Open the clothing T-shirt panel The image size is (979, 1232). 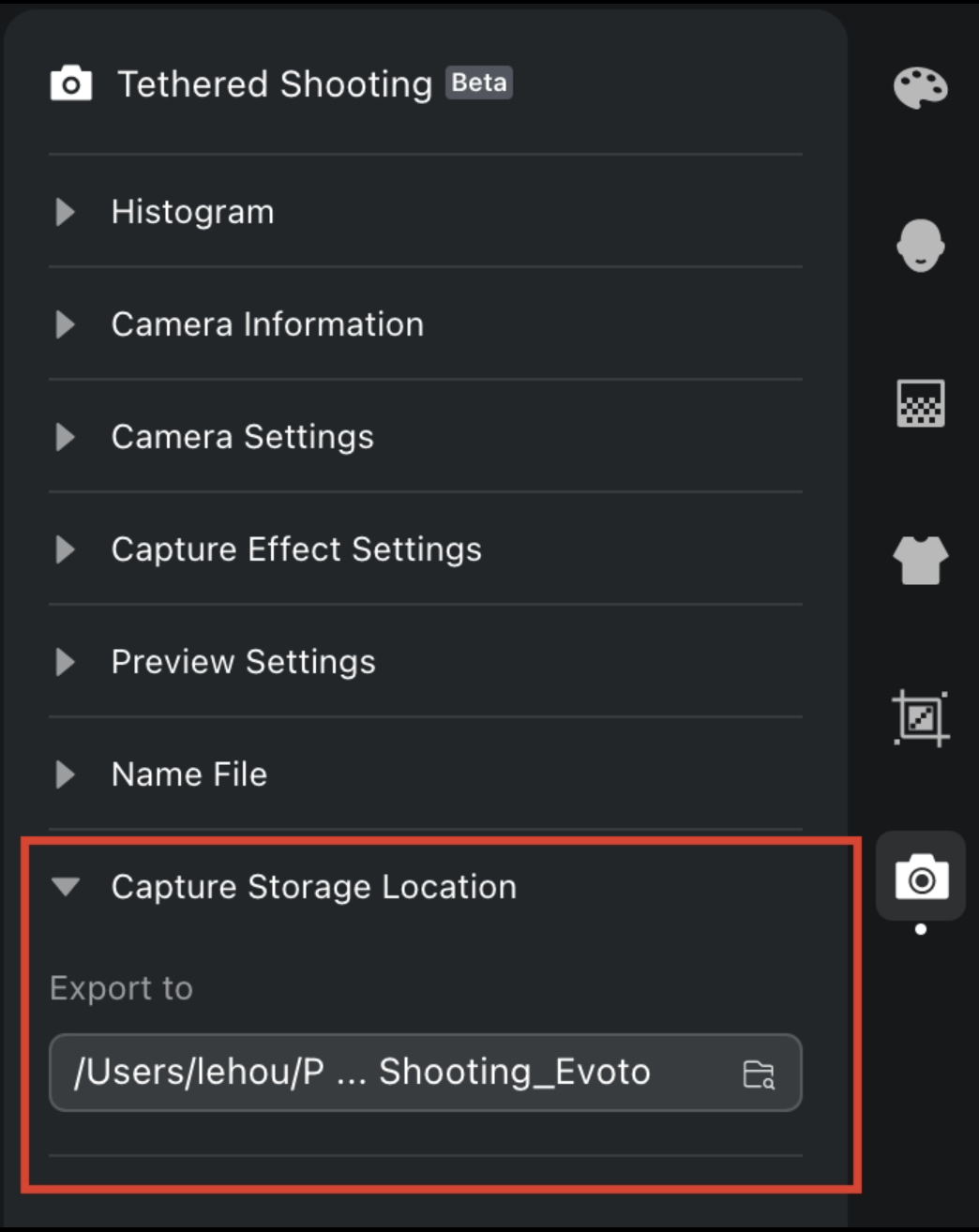click(920, 561)
